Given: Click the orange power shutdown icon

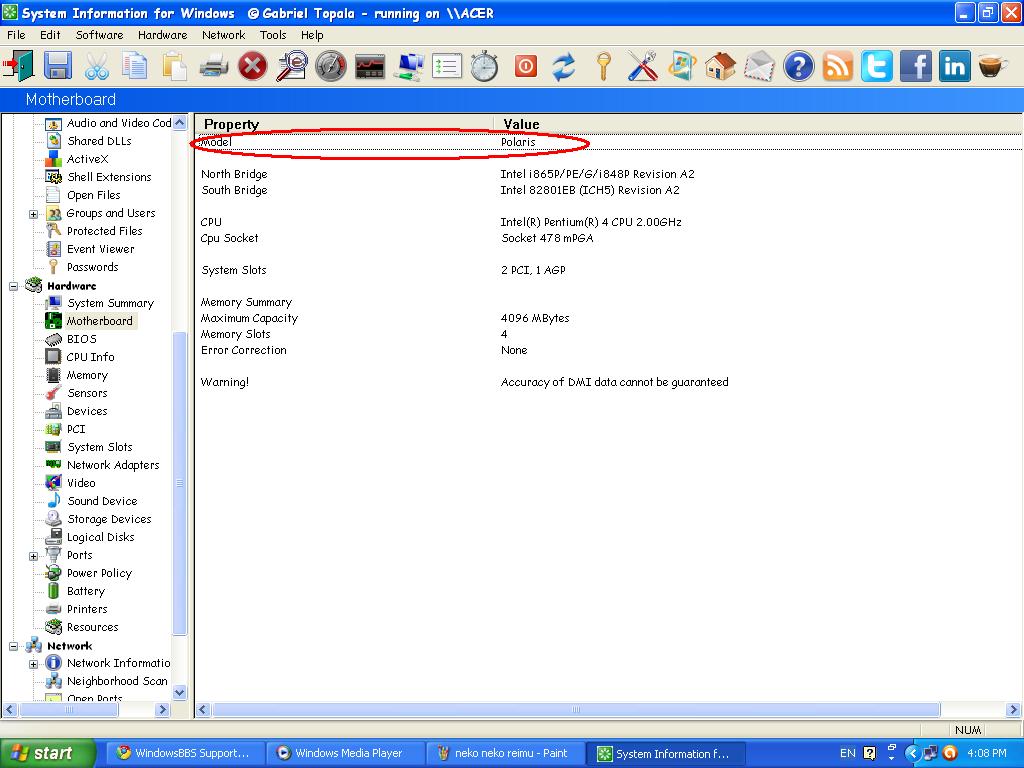Looking at the screenshot, I should (526, 65).
